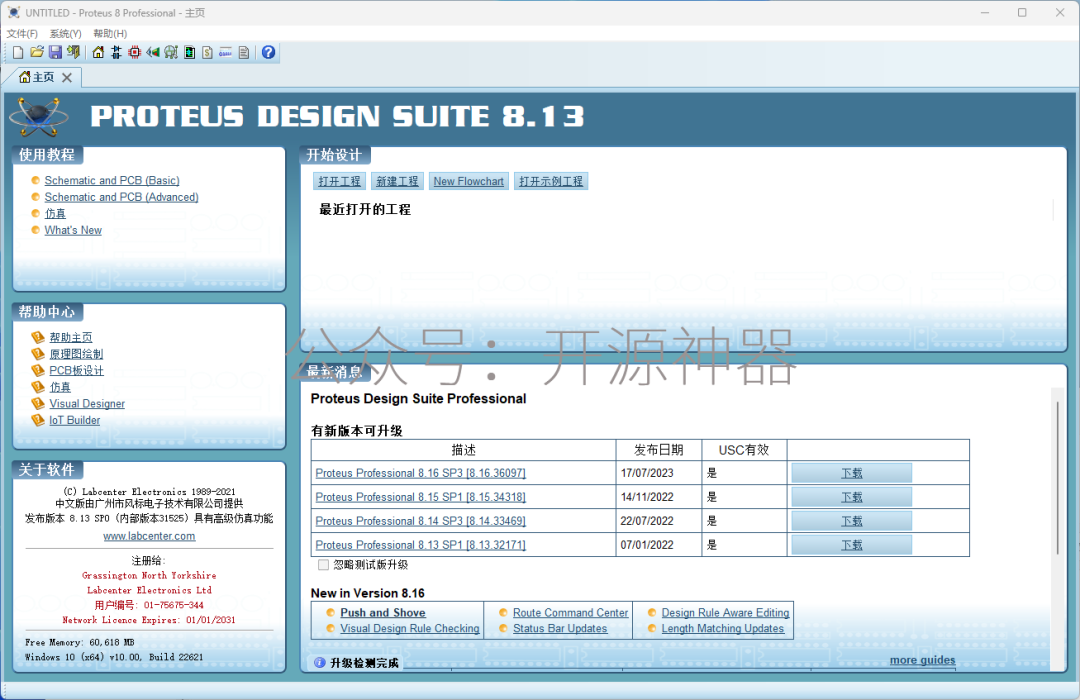Show the Bill of Materials report
Viewport: 1080px width, 700px height.
(207, 52)
